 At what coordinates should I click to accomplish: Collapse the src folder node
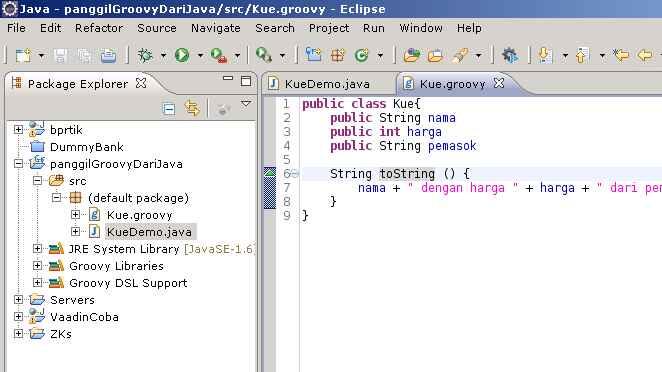click(37, 181)
